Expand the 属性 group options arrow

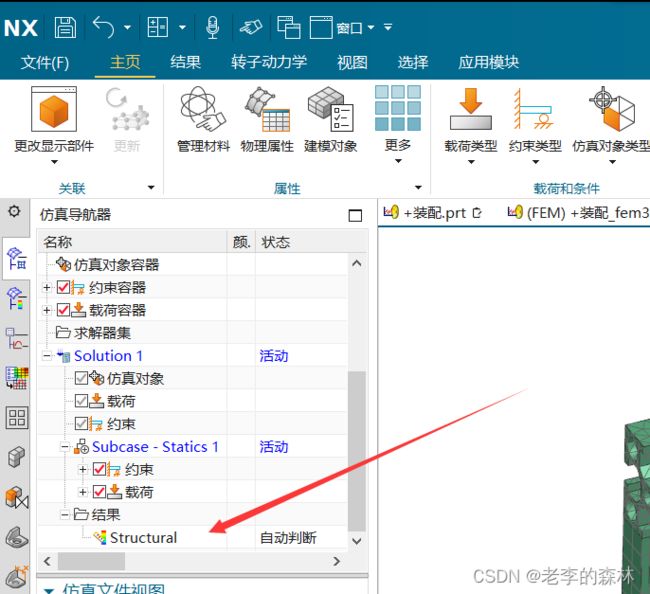[418, 188]
